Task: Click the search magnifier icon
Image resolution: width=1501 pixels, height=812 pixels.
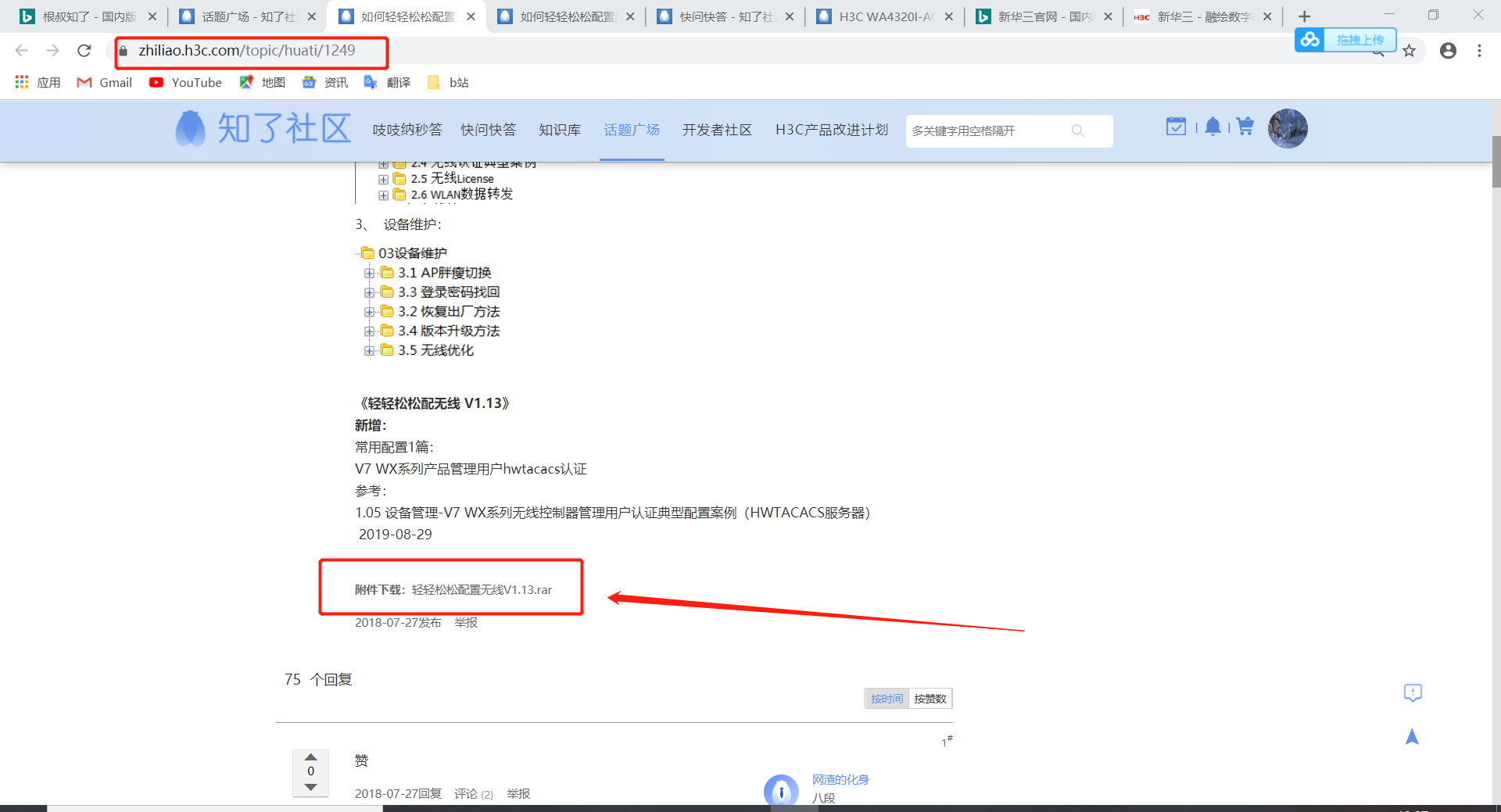Action: 1078,131
